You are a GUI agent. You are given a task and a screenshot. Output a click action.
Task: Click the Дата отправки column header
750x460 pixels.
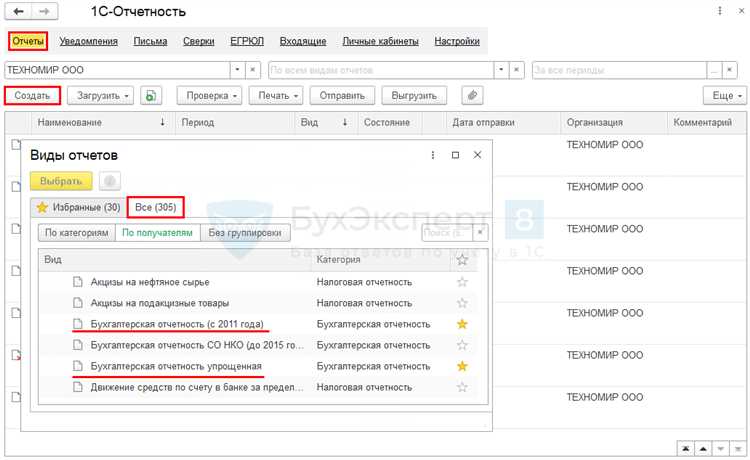click(503, 122)
